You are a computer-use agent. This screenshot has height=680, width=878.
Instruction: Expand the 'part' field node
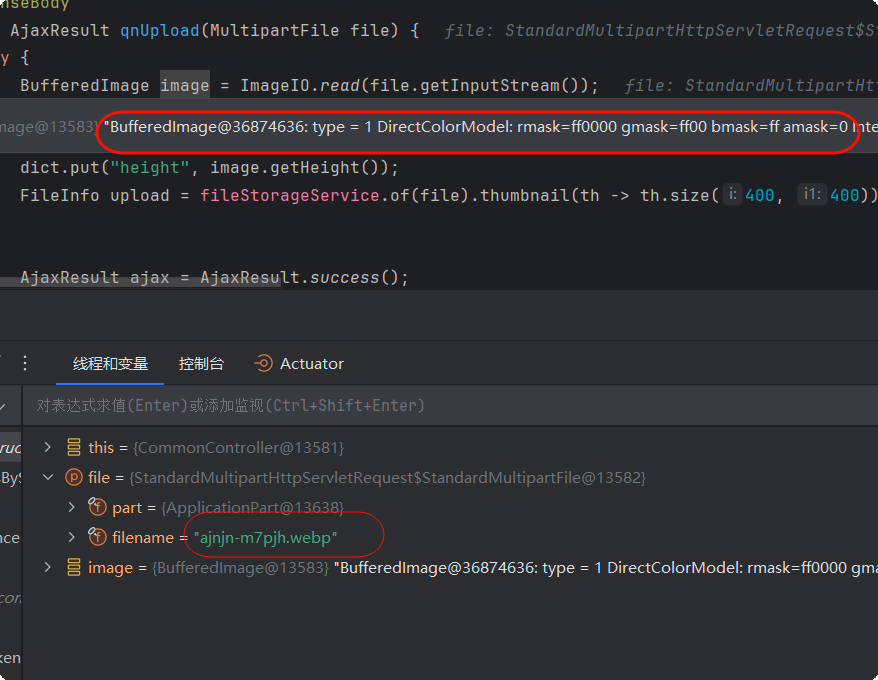[x=71, y=508]
